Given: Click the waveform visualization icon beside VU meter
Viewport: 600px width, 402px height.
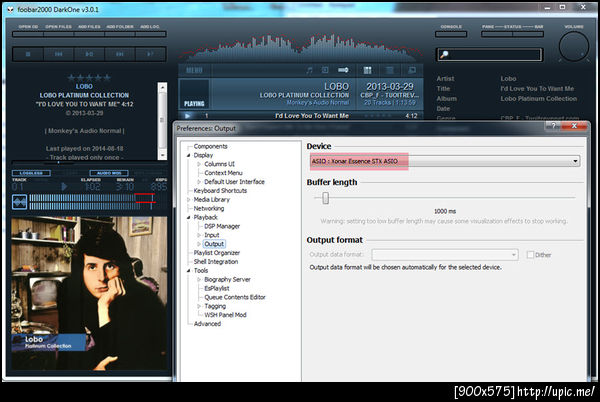Looking at the screenshot, I should [20, 202].
